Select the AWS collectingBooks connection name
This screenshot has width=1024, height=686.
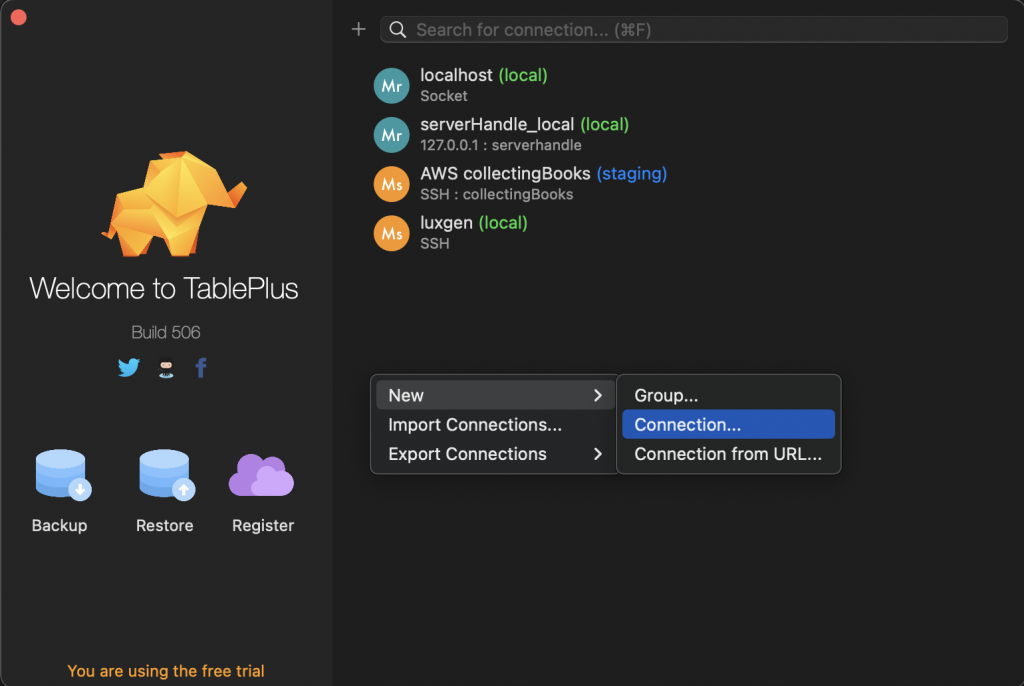click(505, 173)
